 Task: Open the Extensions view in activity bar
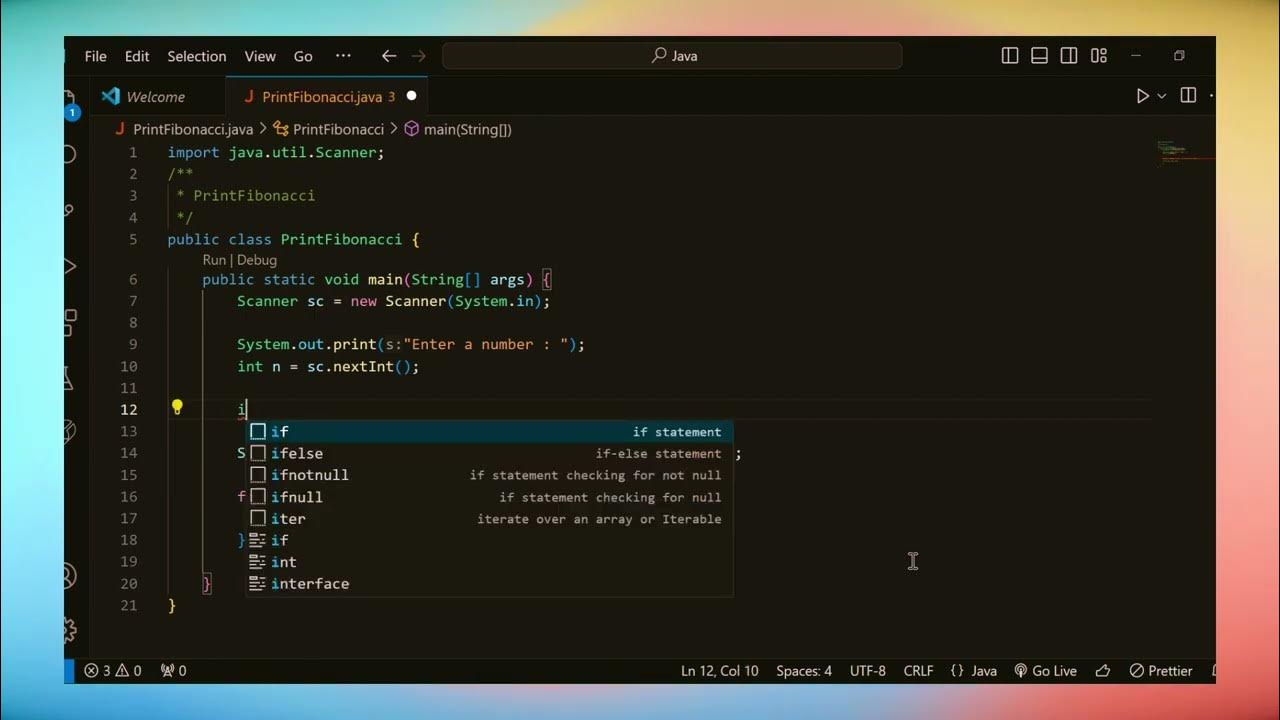point(70,322)
